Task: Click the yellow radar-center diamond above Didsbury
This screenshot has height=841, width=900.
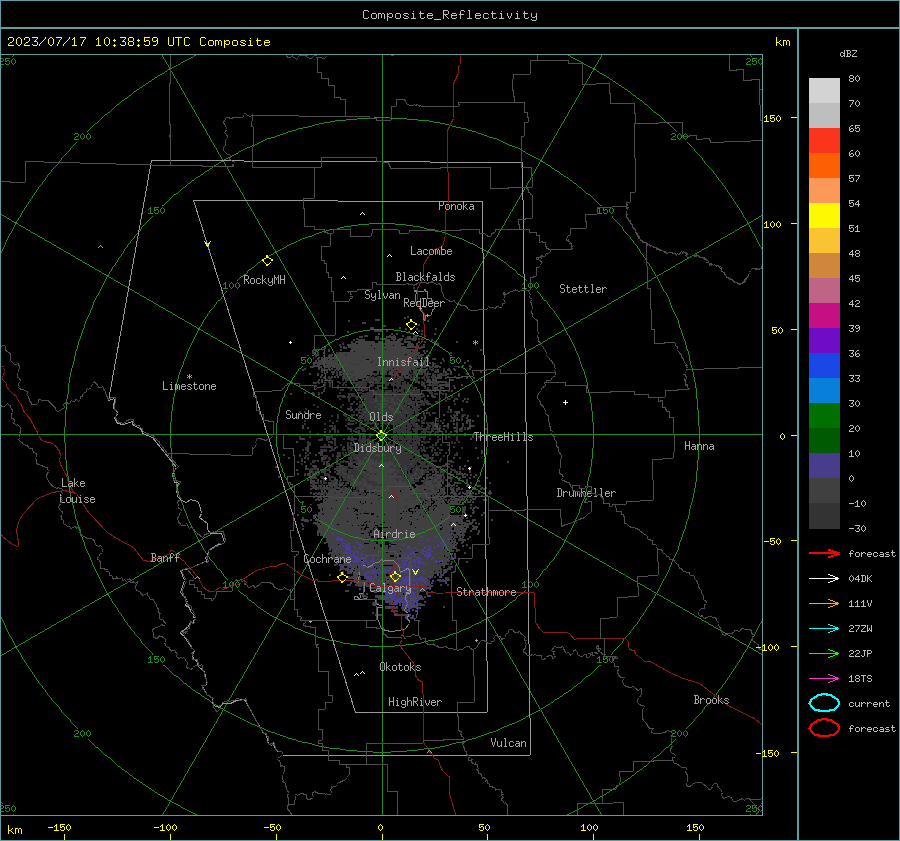Action: click(382, 436)
